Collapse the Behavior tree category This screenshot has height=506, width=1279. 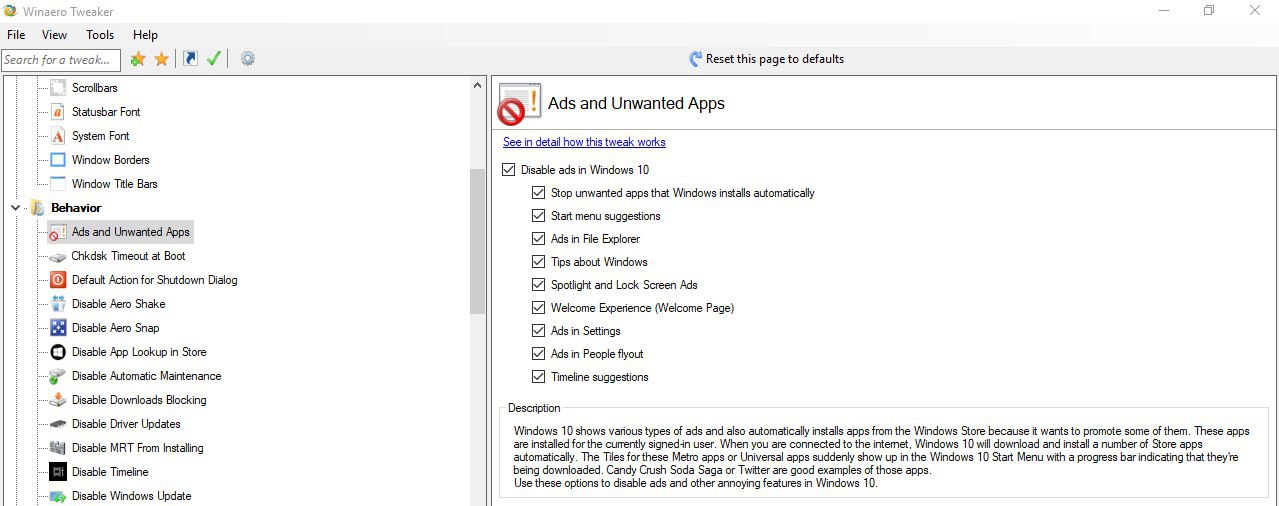(x=15, y=208)
